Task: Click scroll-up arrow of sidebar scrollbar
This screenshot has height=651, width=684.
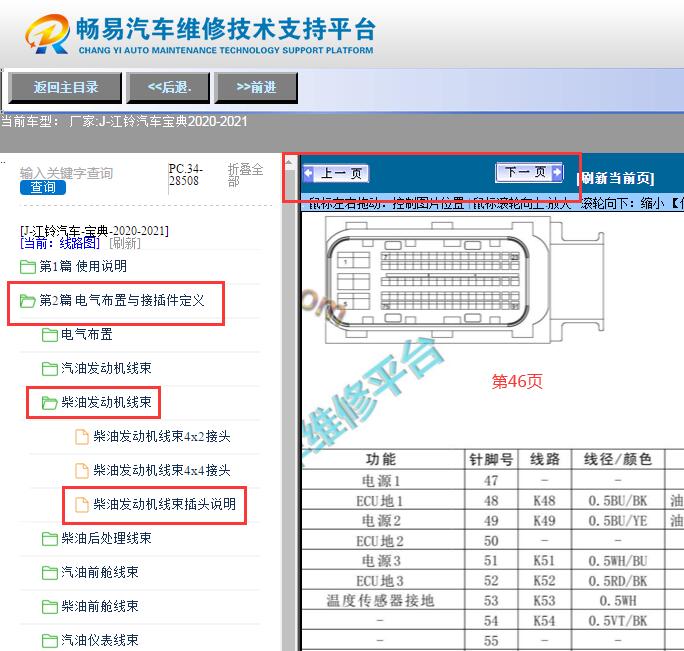Action: click(x=289, y=162)
